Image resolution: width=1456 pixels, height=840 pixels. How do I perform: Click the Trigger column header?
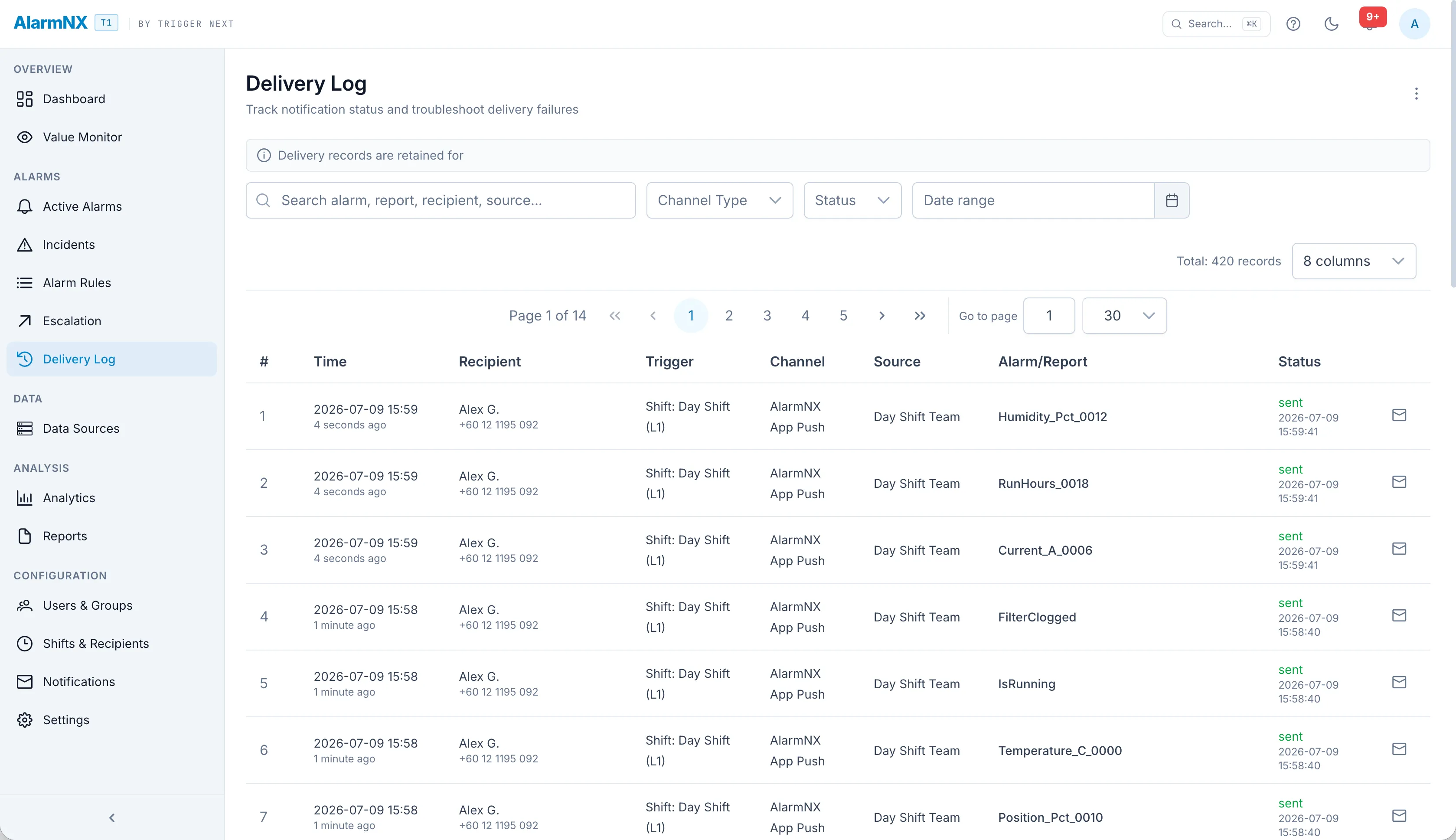(x=669, y=362)
